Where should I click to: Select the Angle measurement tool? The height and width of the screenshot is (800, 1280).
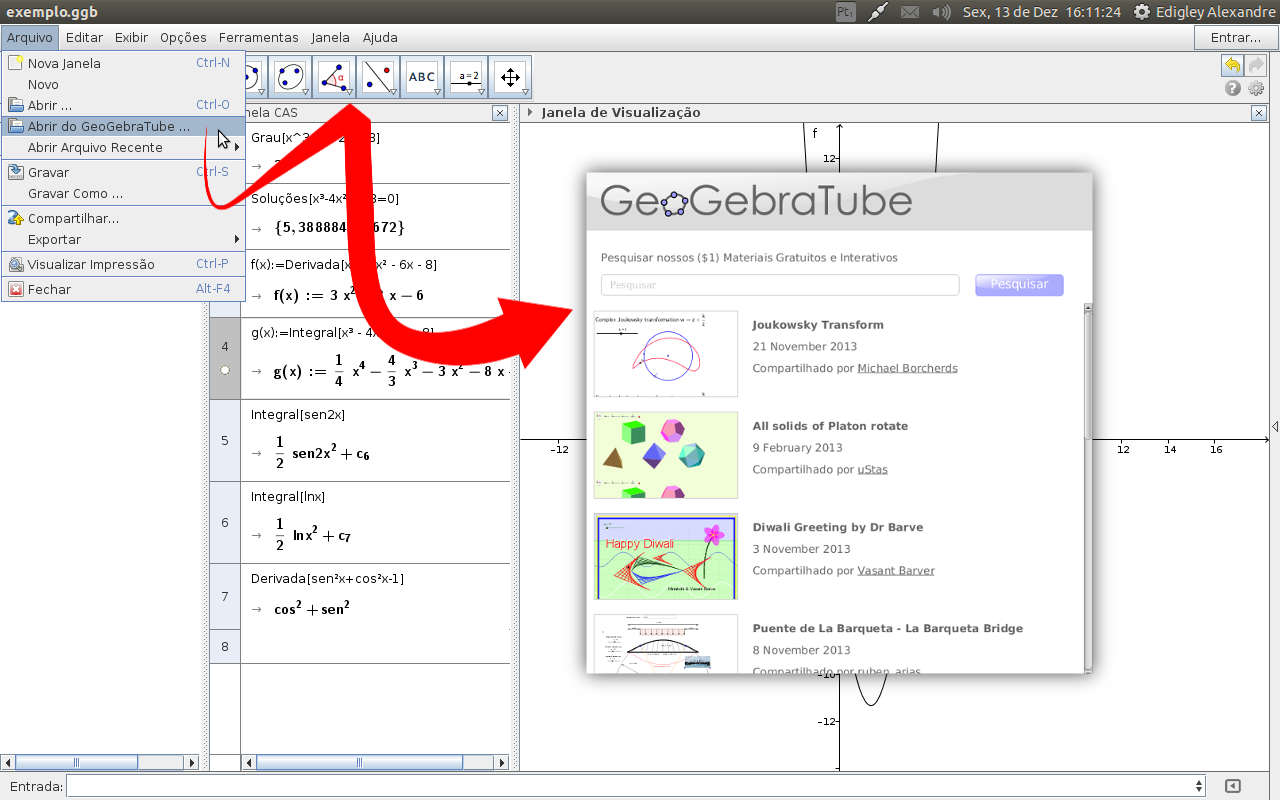[x=334, y=75]
